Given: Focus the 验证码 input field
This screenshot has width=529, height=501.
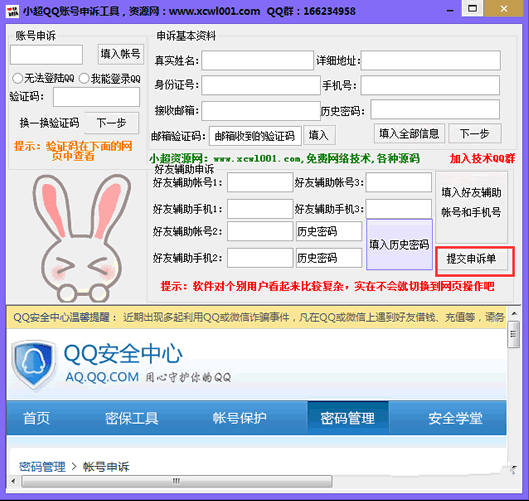Looking at the screenshot, I should [96, 97].
